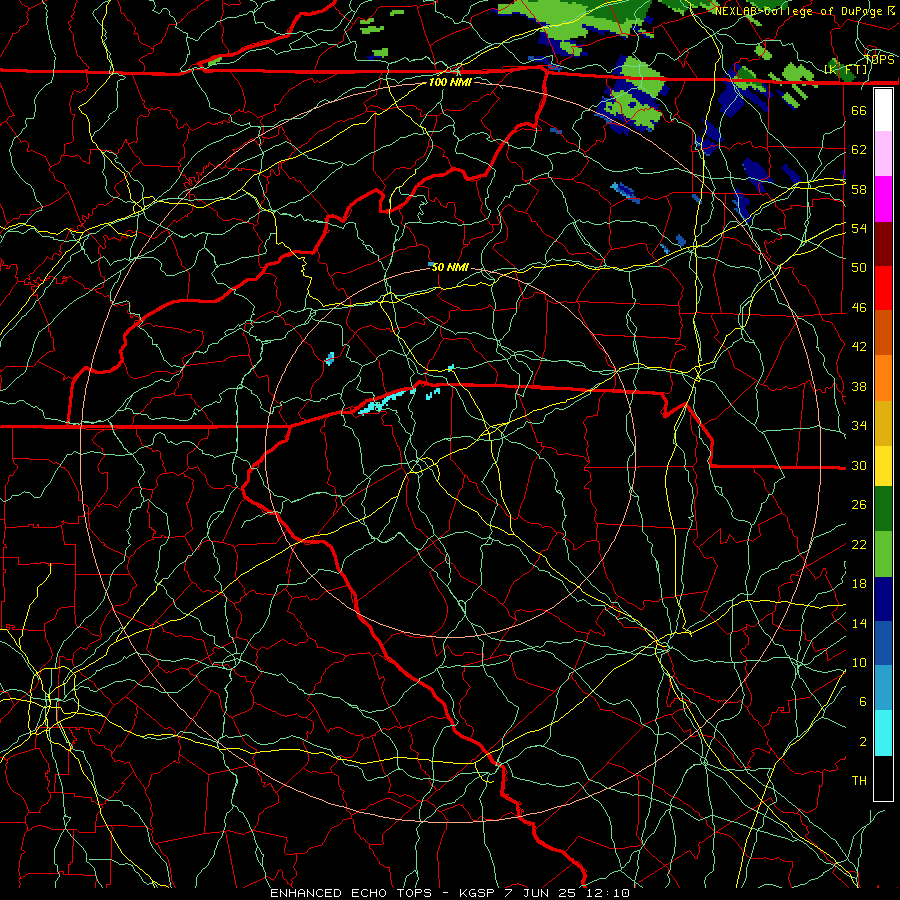Image resolution: width=900 pixels, height=900 pixels.
Task: Select the yellow legend swatch
Action: click(883, 466)
